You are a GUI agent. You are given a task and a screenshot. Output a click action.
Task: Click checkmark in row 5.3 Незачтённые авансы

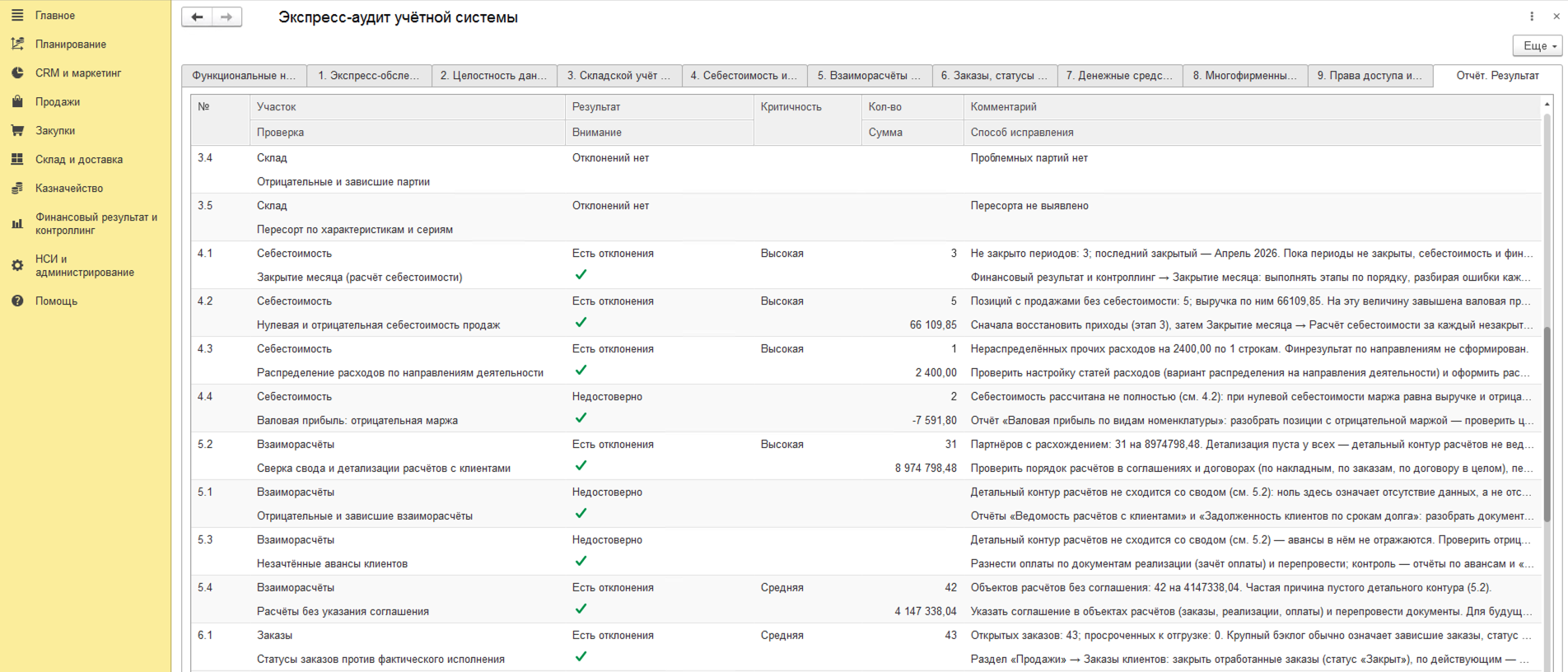click(x=581, y=562)
